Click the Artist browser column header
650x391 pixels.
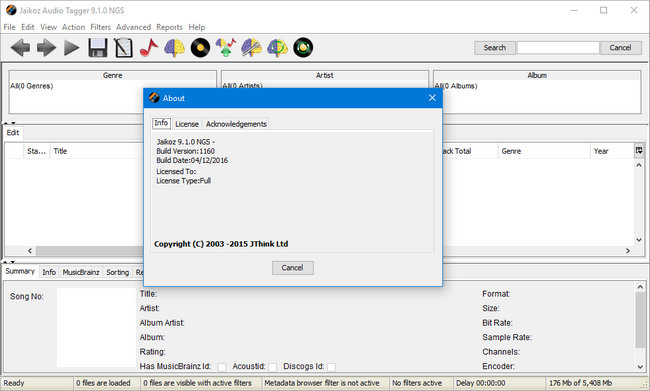325,75
